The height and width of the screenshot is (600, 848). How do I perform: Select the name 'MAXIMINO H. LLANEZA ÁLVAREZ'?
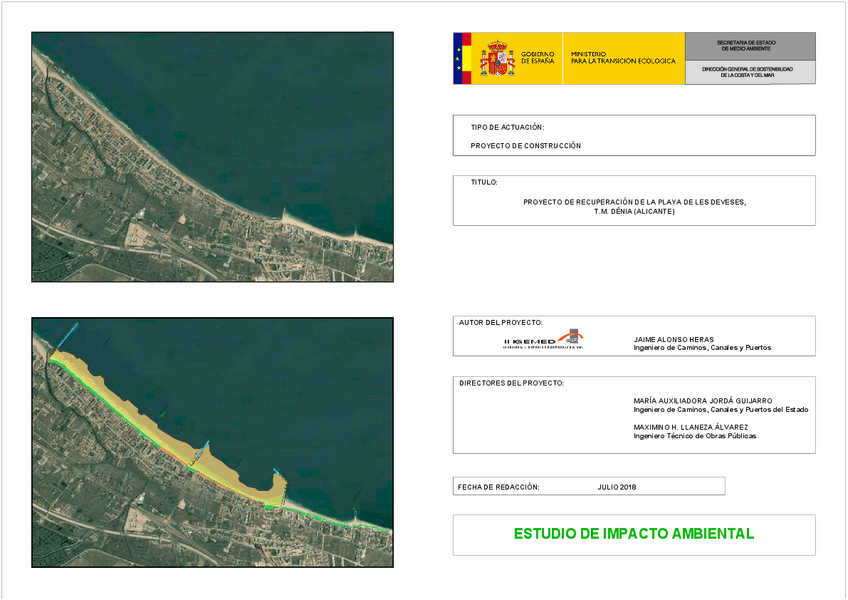691,427
